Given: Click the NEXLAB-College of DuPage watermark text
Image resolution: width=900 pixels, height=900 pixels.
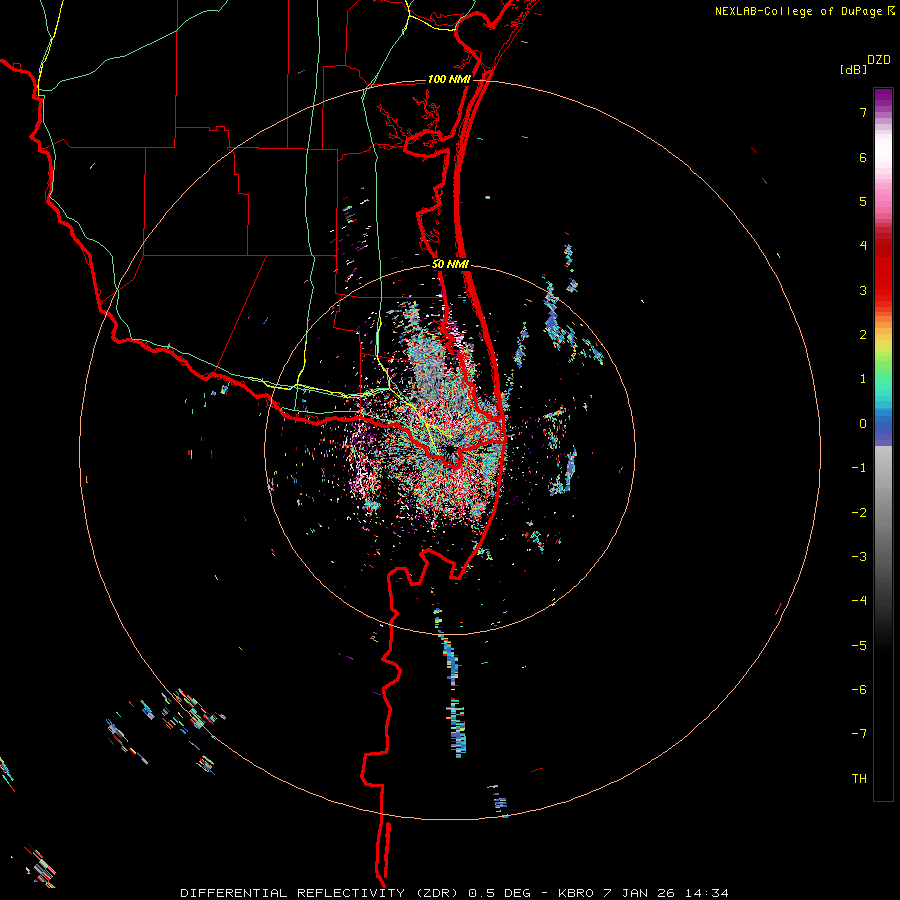Looking at the screenshot, I should 800,11.
